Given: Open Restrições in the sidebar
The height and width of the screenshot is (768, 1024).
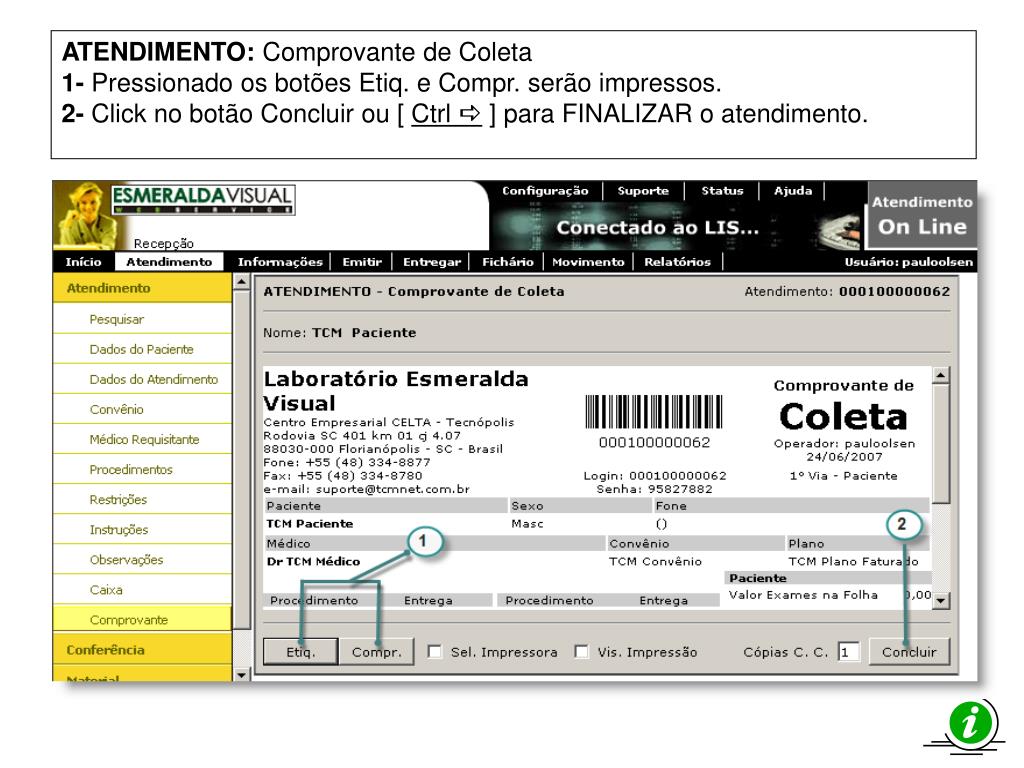Looking at the screenshot, I should pos(142,500).
